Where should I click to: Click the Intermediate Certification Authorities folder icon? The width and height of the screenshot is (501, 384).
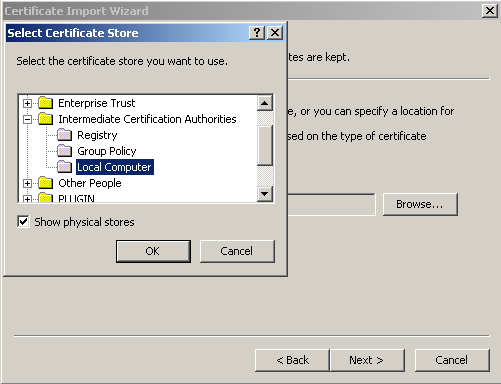click(45, 119)
